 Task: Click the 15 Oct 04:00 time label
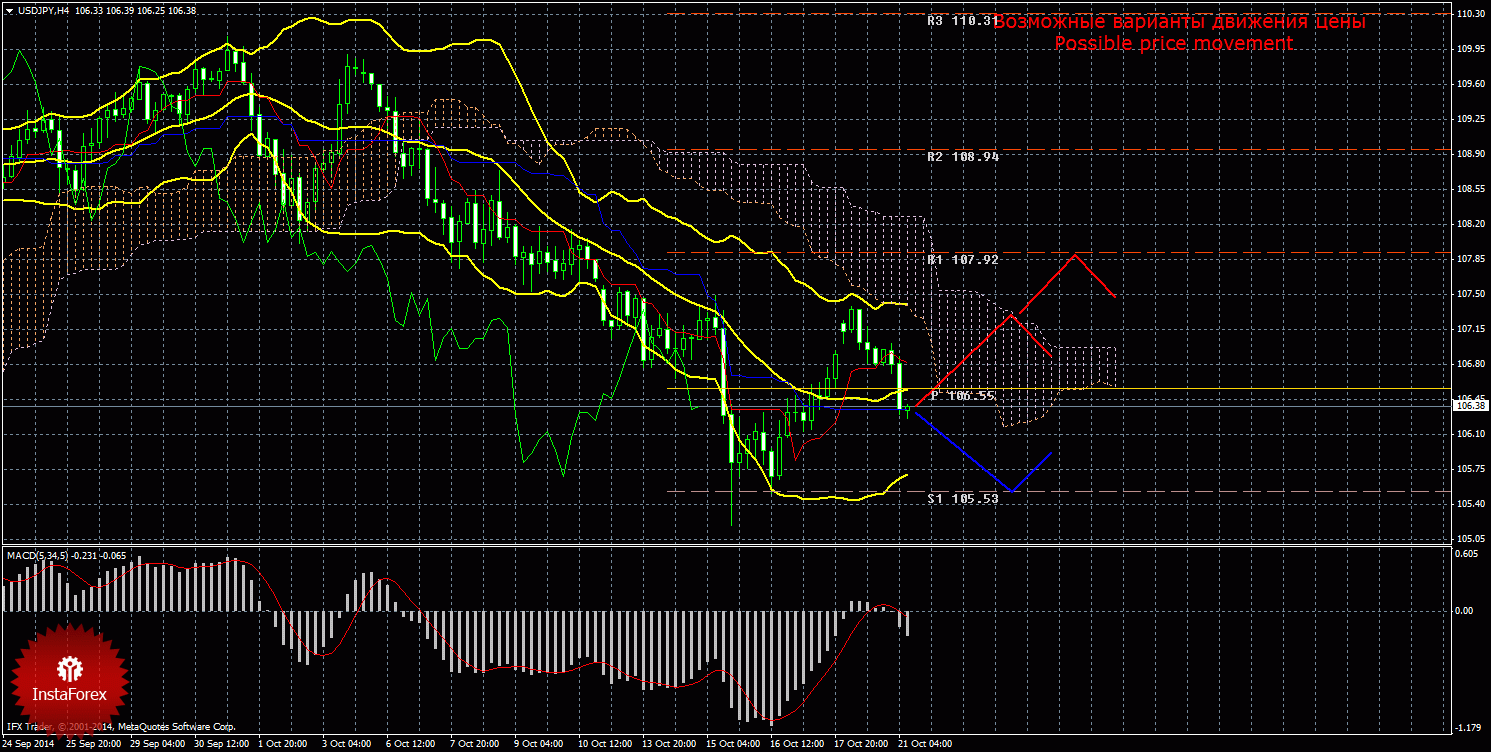tap(735, 744)
